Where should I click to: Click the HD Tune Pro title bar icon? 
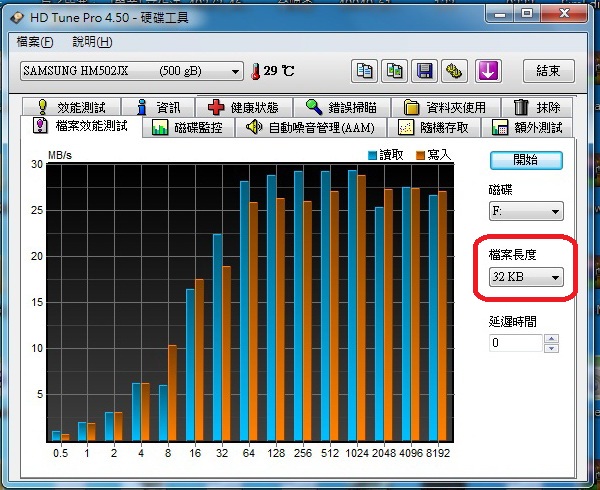coord(17,18)
